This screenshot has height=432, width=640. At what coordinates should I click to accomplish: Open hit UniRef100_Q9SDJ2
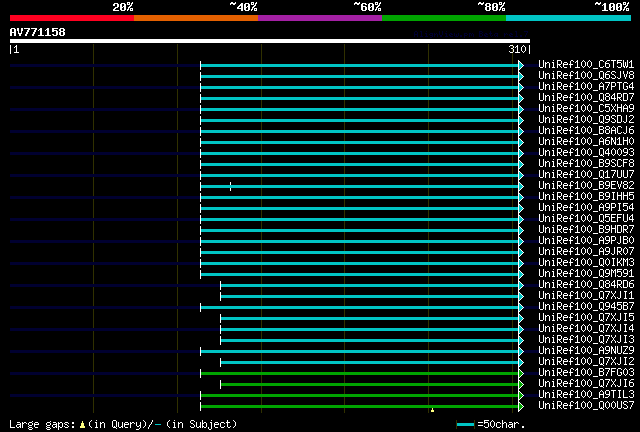(x=586, y=120)
